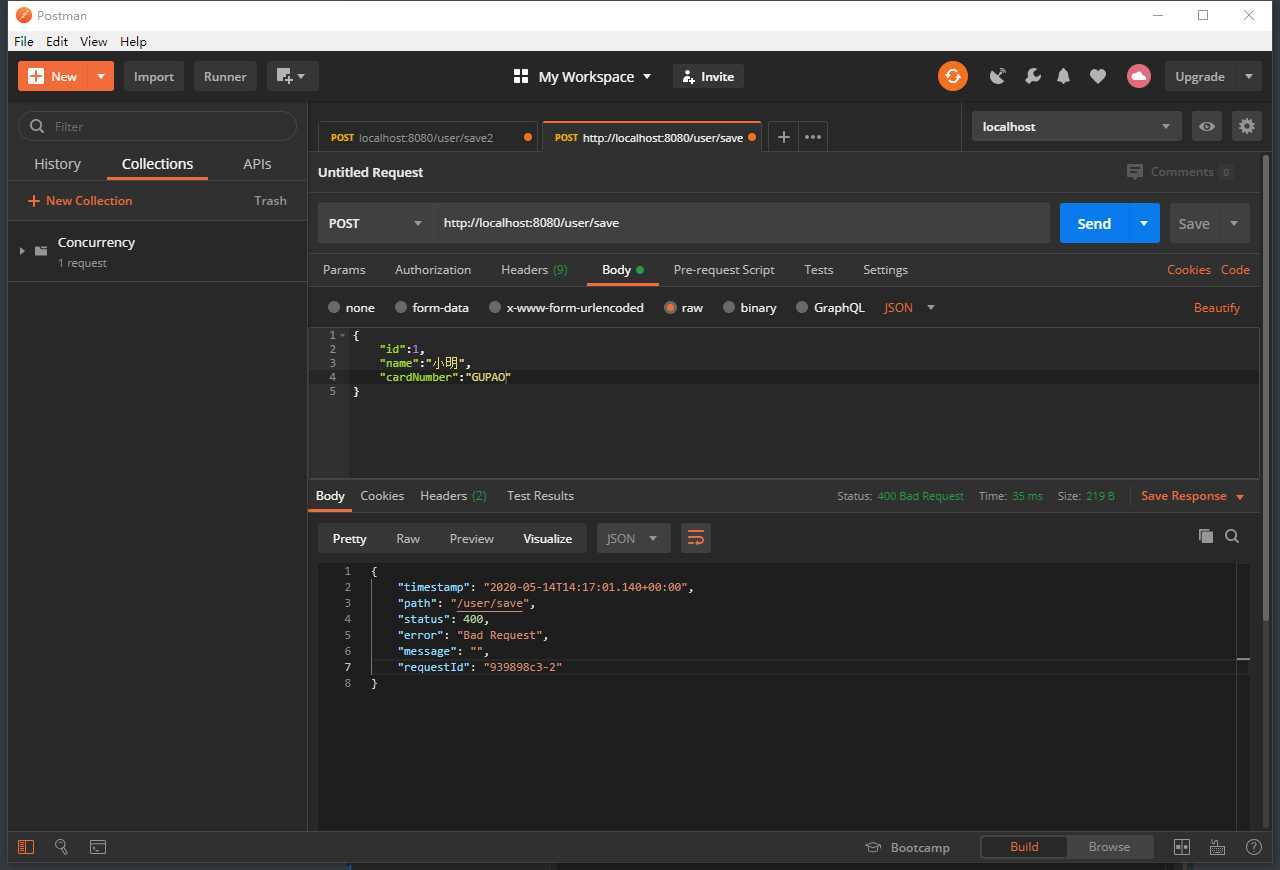This screenshot has height=870, width=1280.
Task: Open the user avatar menu
Action: pos(1138,76)
